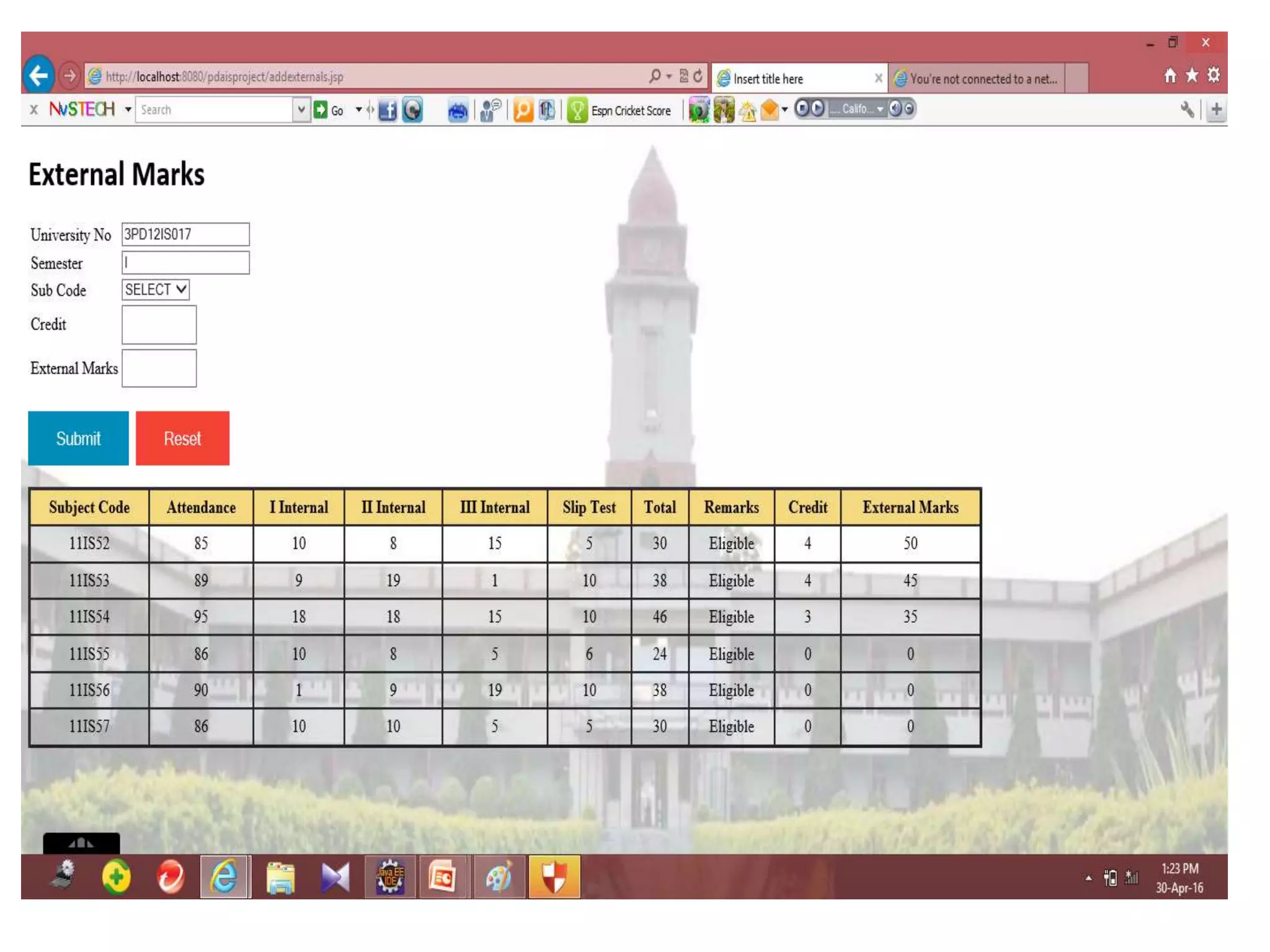This screenshot has width=1270, height=952.
Task: Click the External Marks input field
Action: pos(159,368)
